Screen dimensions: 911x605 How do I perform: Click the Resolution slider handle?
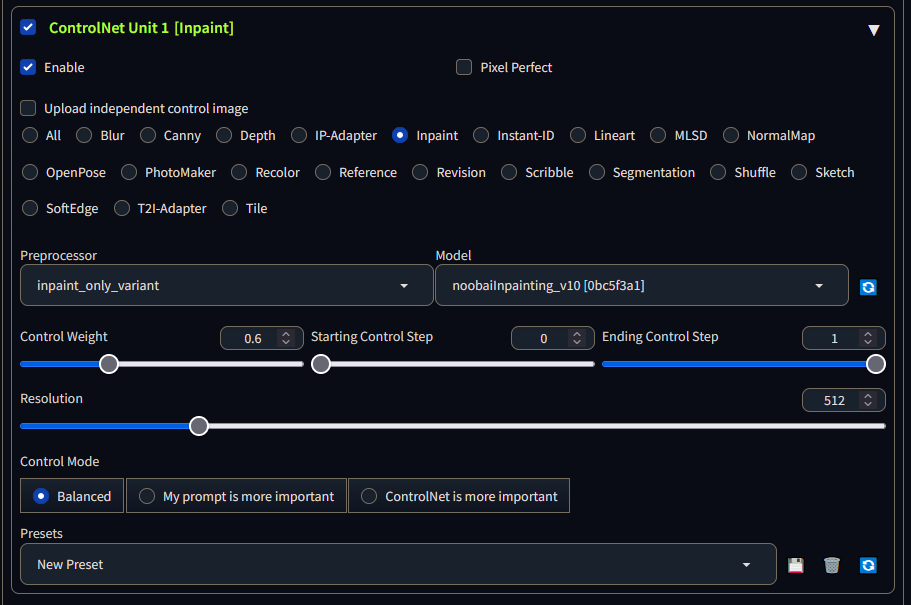click(199, 426)
